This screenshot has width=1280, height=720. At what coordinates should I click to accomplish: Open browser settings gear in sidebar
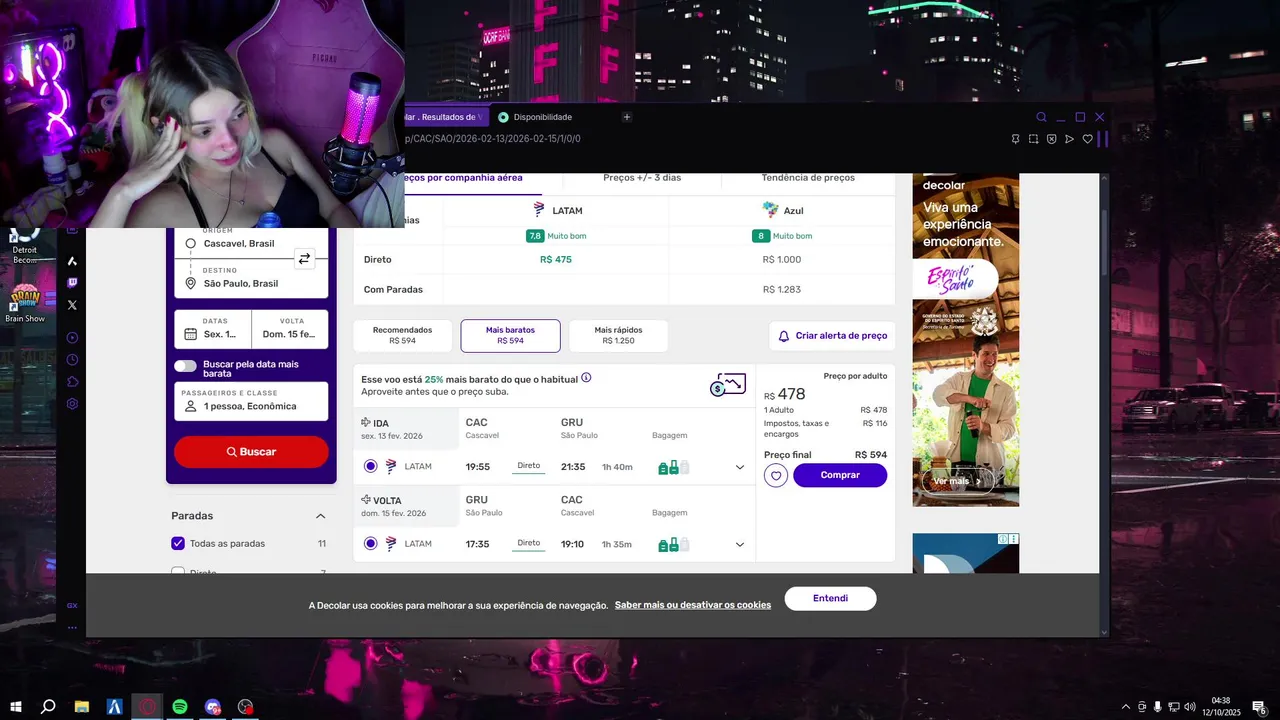(x=72, y=404)
